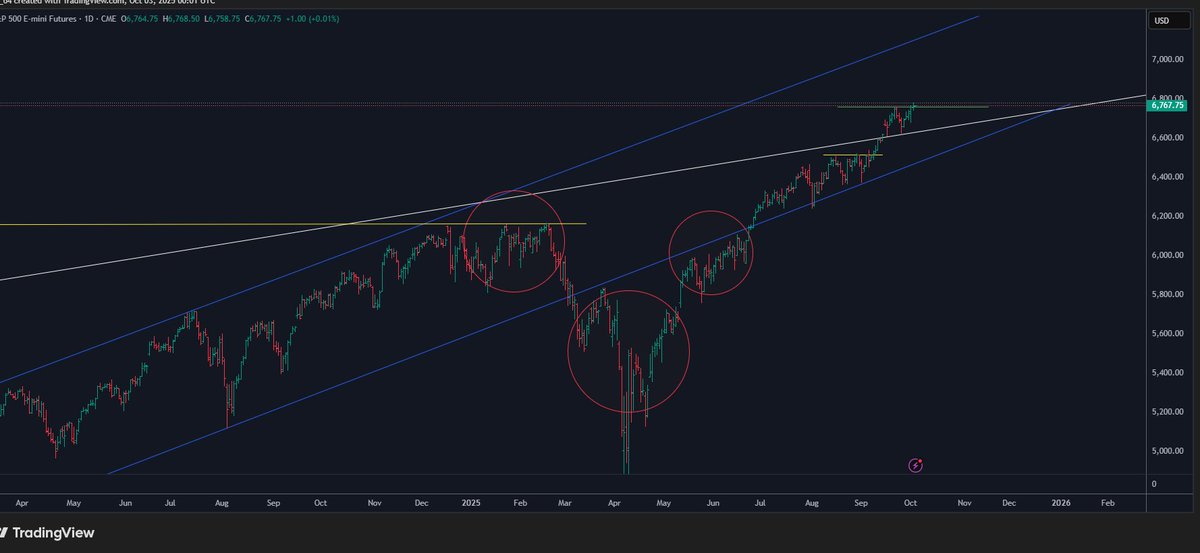Viewport: 1200px width, 553px height.
Task: Click the Dec label before 2026
Action: 1009,504
